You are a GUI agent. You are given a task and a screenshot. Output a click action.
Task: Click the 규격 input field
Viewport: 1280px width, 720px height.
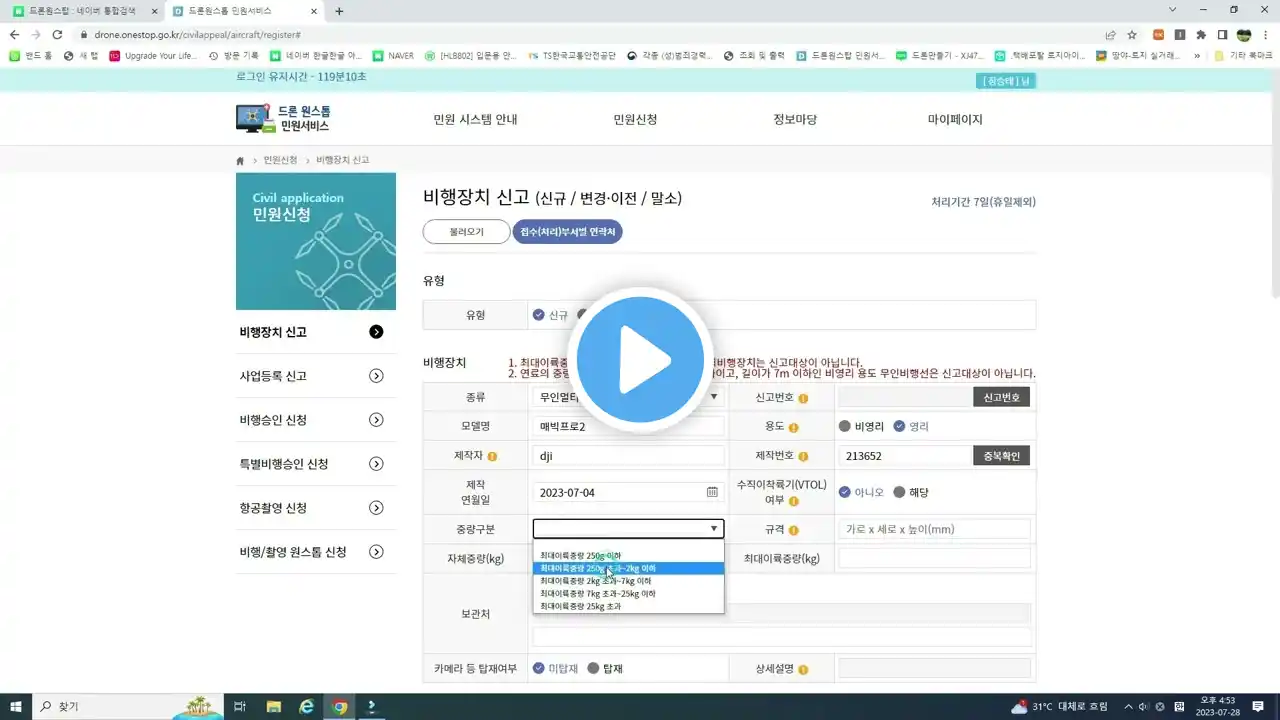[x=934, y=529]
